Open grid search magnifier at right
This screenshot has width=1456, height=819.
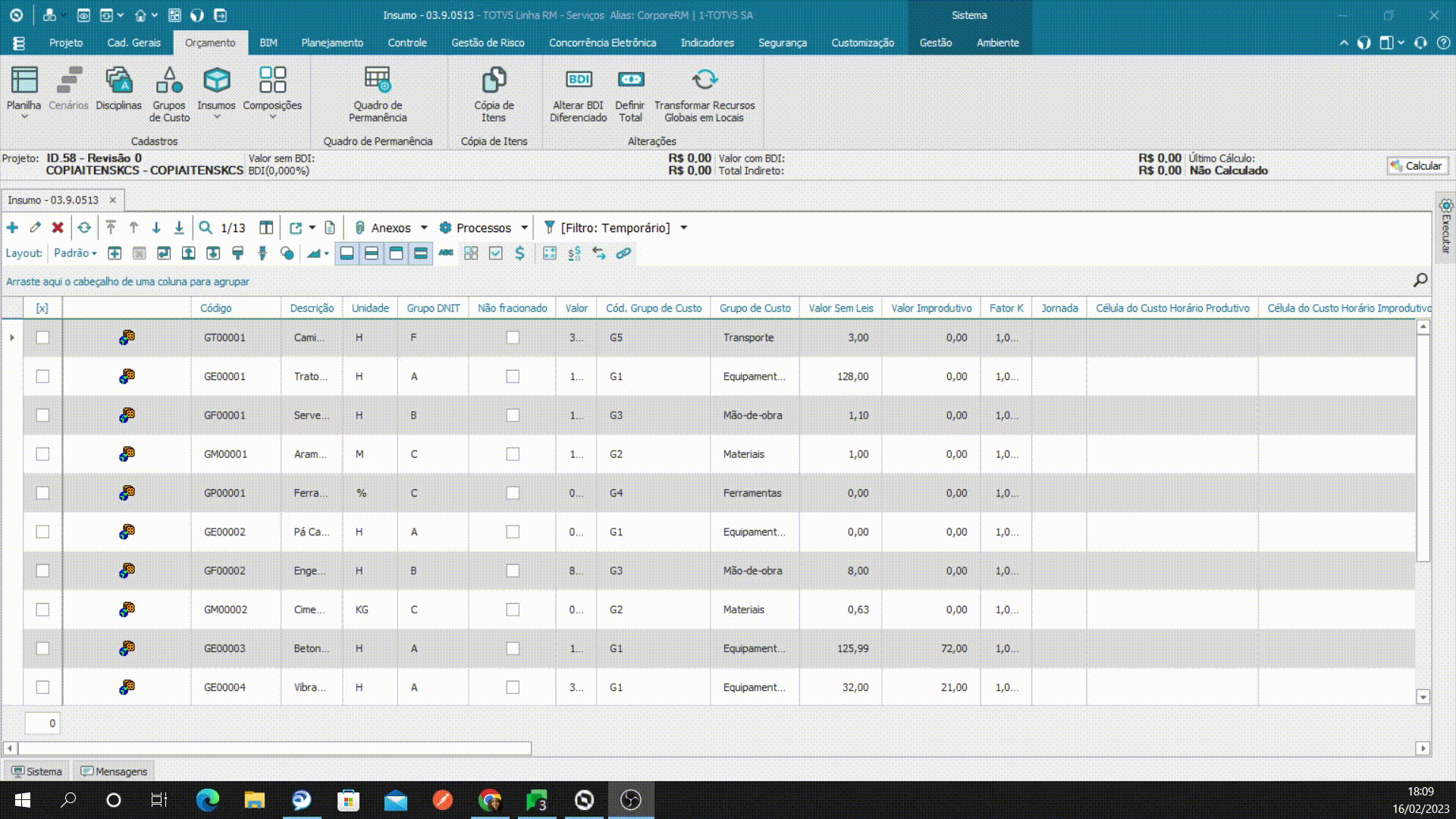(1420, 281)
